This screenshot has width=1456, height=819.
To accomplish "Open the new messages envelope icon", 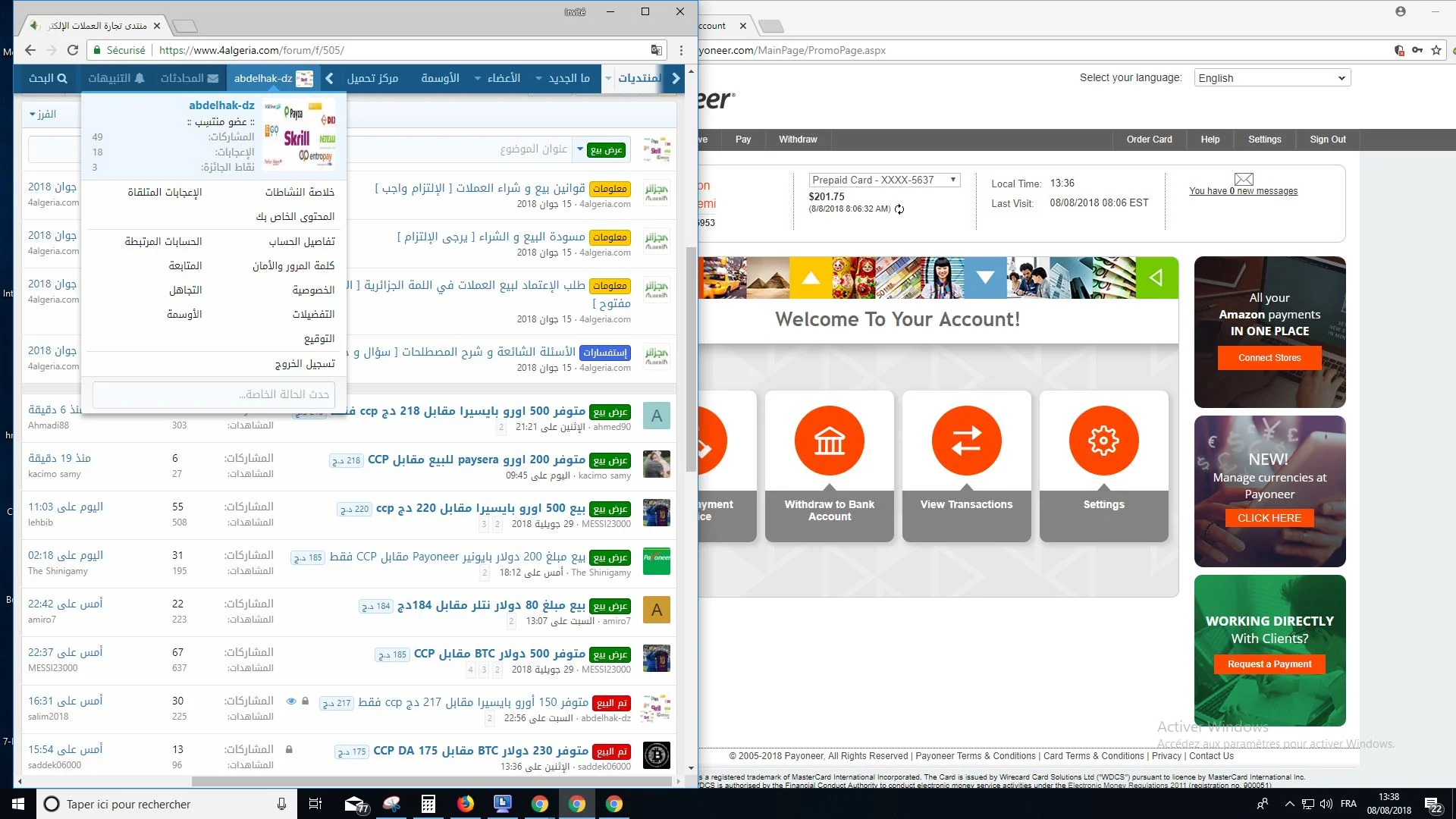I will point(1244,179).
